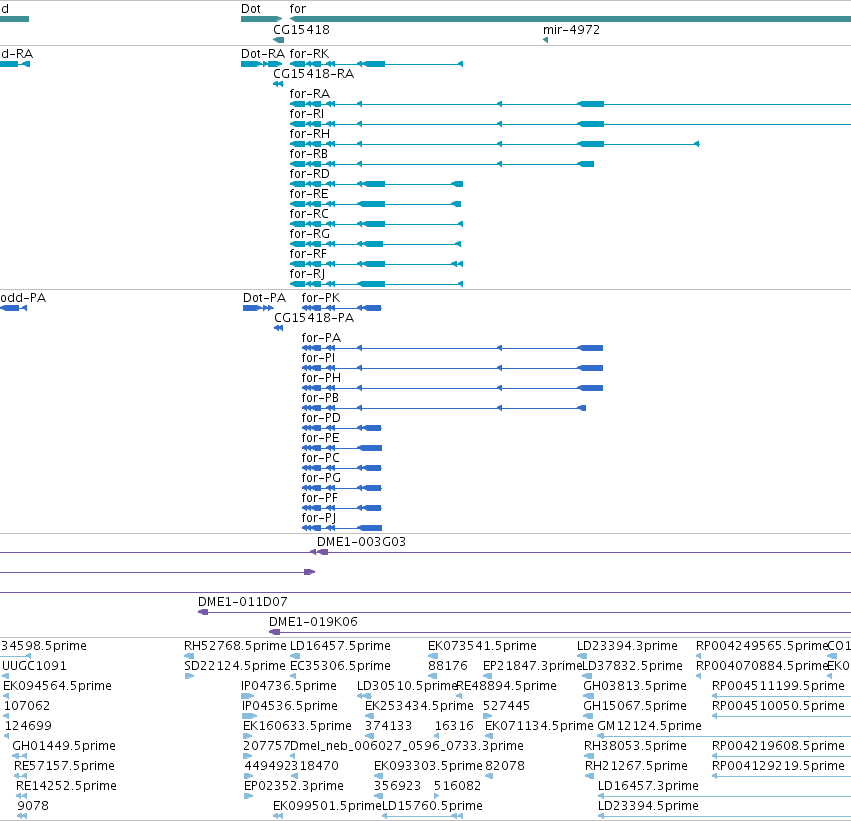This screenshot has height=821, width=851.
Task: Open the for-PI protein label
Action: point(318,358)
